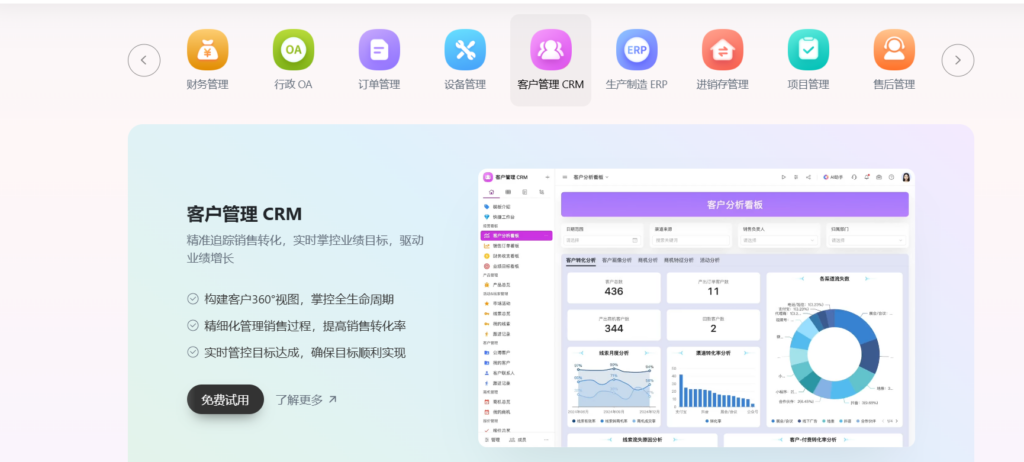This screenshot has height=462, width=1024.
Task: Open the 设备管理 wrench icon
Action: click(465, 50)
